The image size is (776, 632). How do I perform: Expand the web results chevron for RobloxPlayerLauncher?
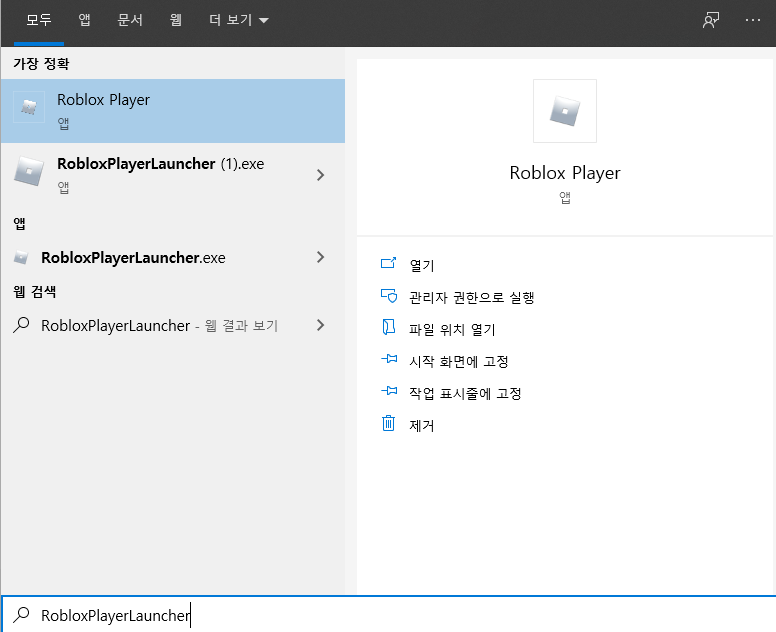click(x=321, y=325)
